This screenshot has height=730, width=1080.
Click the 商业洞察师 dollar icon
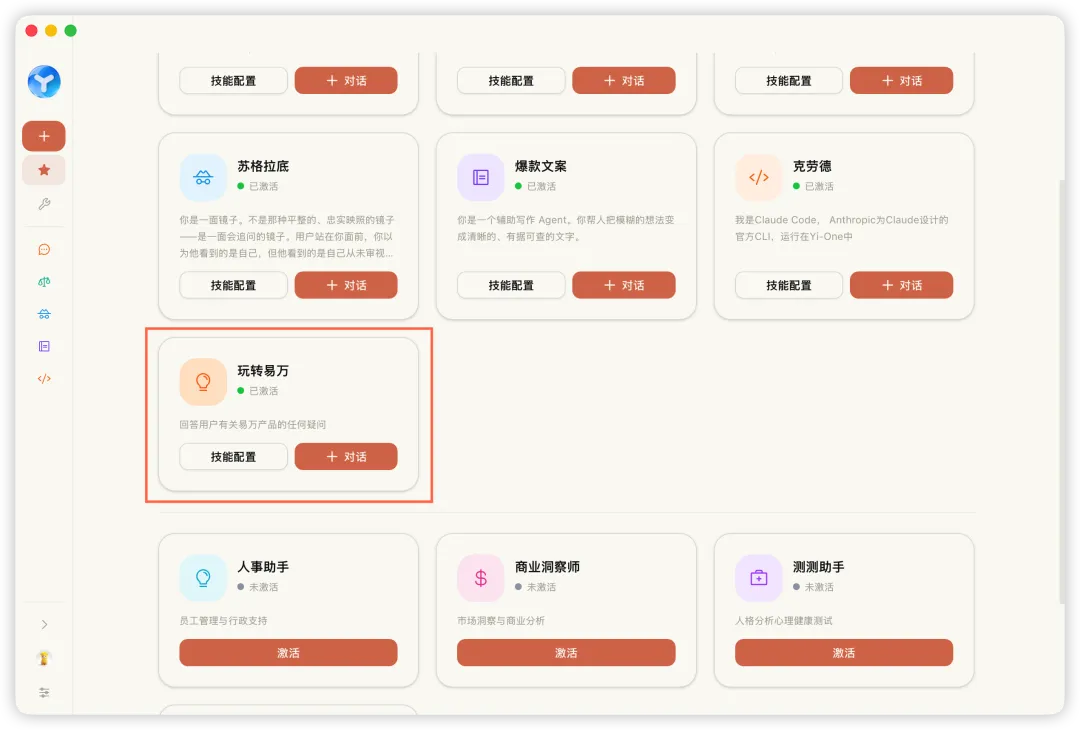click(x=481, y=578)
